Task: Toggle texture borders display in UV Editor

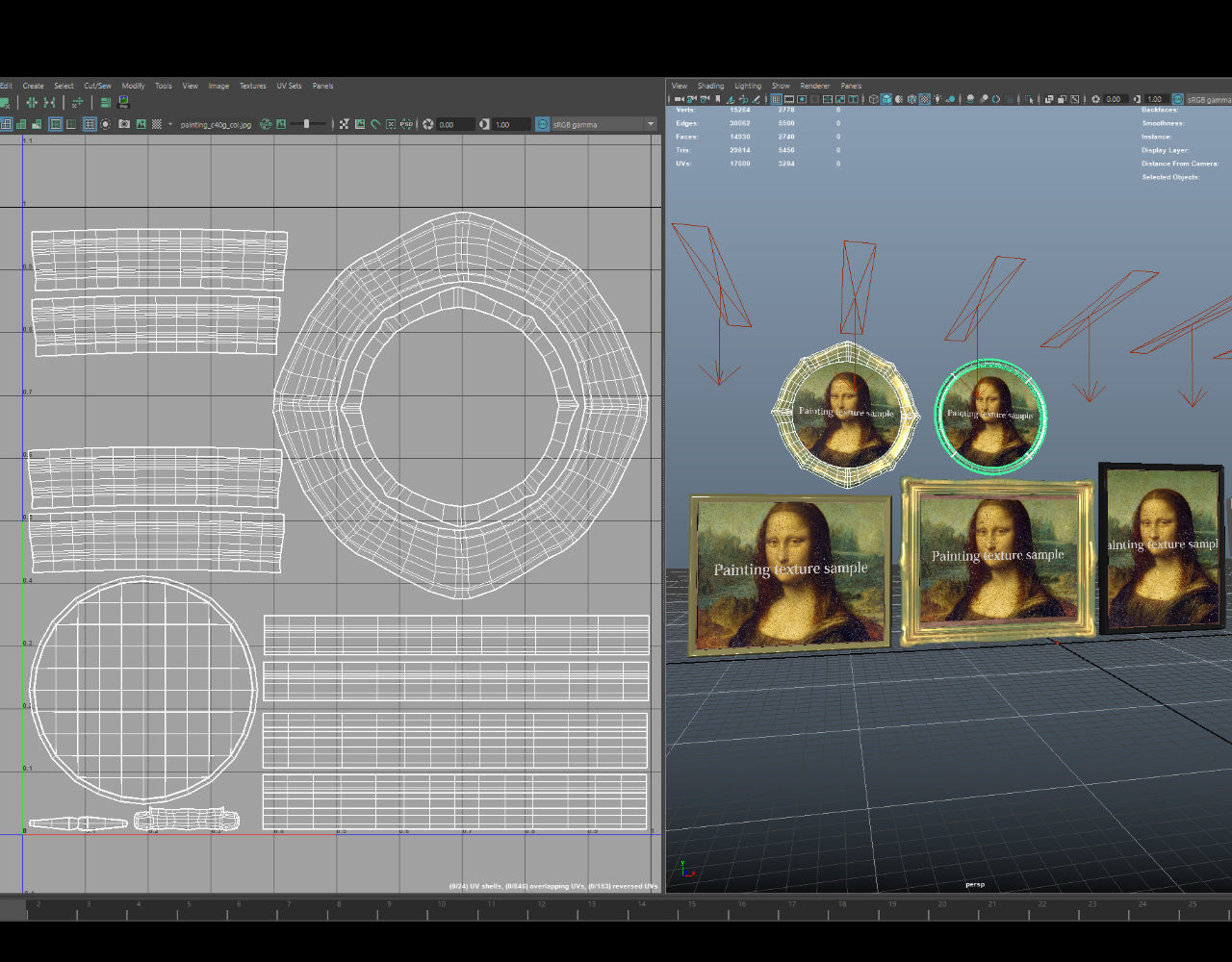Action: 56,124
